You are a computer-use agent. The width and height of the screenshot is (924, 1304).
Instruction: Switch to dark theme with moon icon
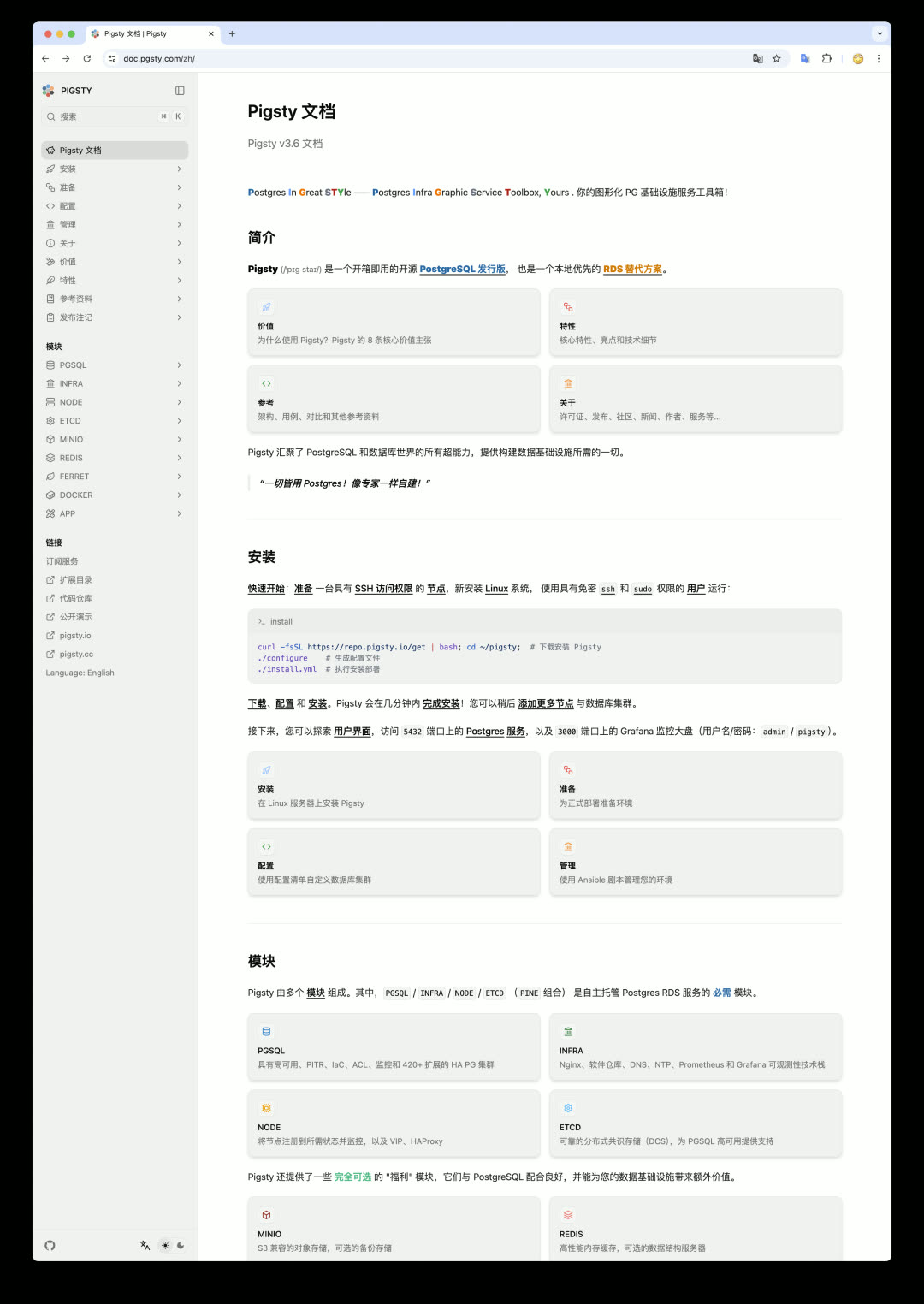pyautogui.click(x=181, y=1245)
